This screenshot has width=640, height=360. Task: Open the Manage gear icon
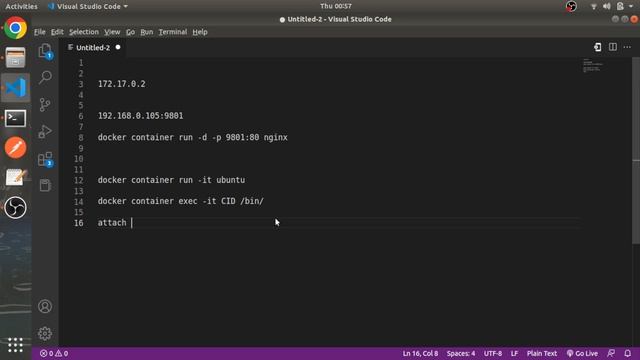[x=45, y=333]
